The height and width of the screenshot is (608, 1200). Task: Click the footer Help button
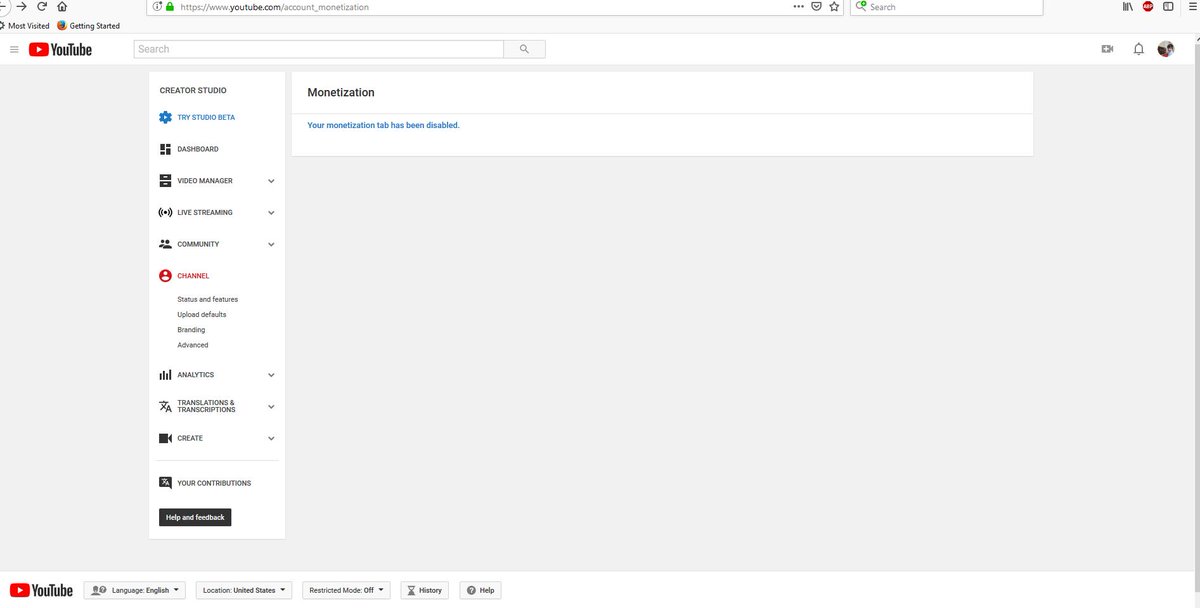click(x=480, y=590)
